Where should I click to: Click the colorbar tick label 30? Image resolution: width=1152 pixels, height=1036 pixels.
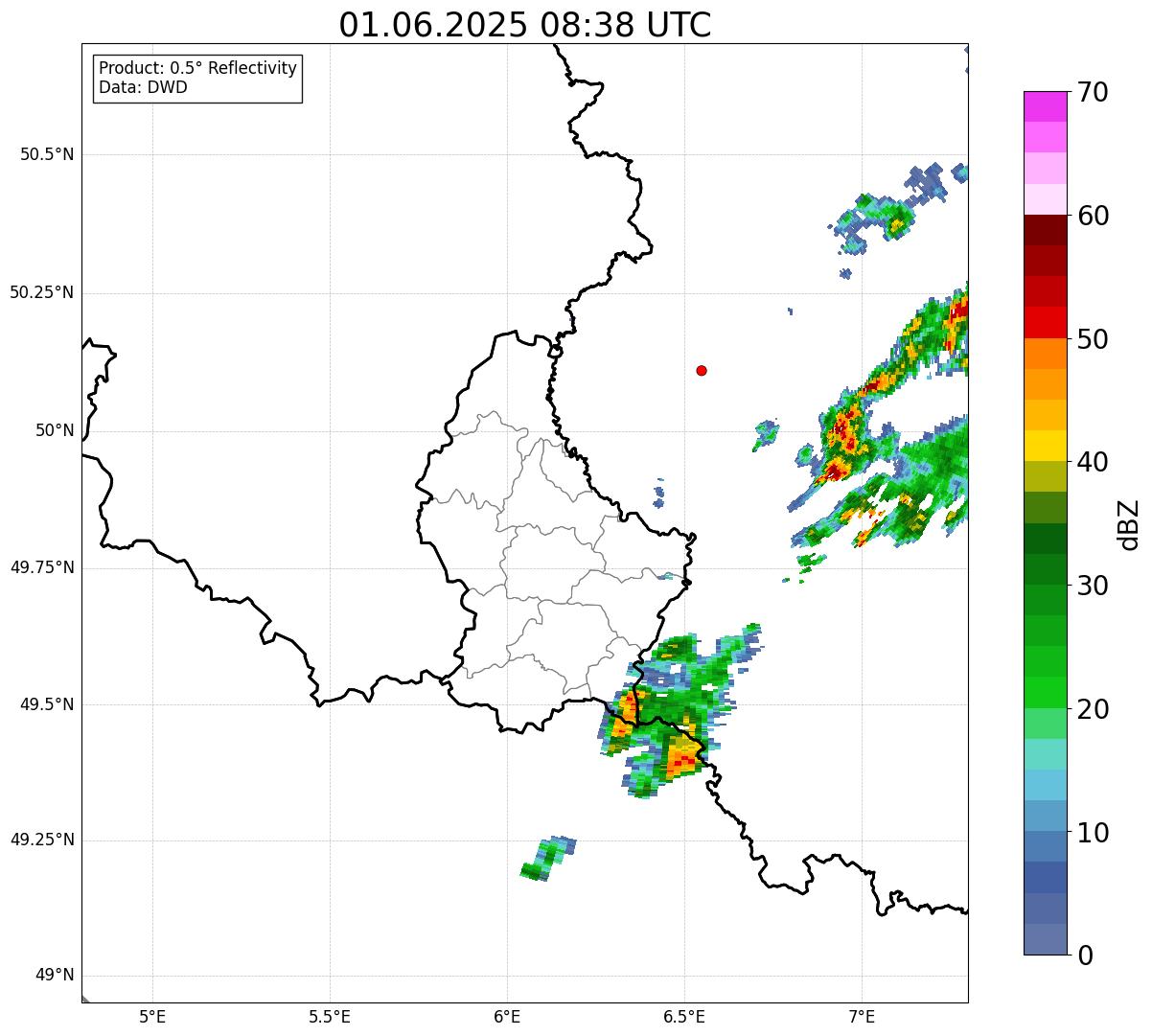pyautogui.click(x=1093, y=586)
